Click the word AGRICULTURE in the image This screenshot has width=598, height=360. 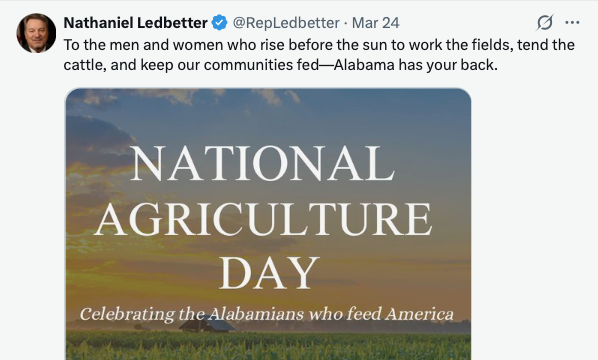[263, 219]
